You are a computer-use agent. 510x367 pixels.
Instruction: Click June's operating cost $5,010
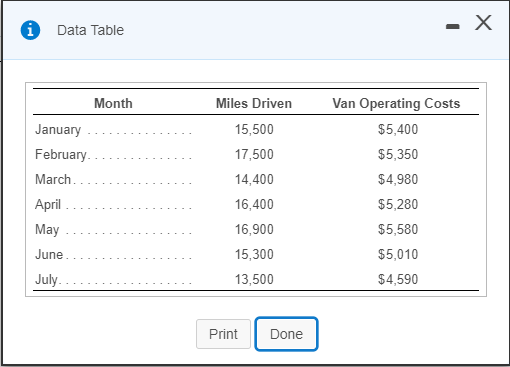pyautogui.click(x=398, y=254)
